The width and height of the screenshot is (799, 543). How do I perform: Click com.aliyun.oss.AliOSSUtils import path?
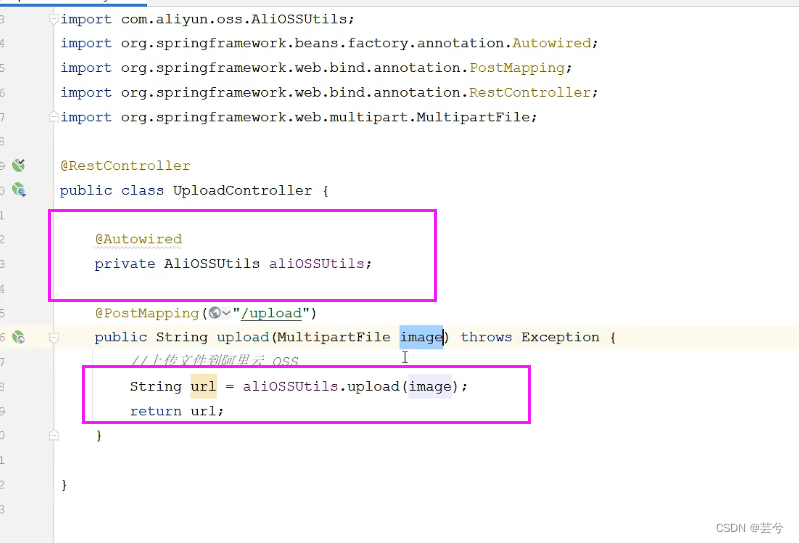pos(234,19)
